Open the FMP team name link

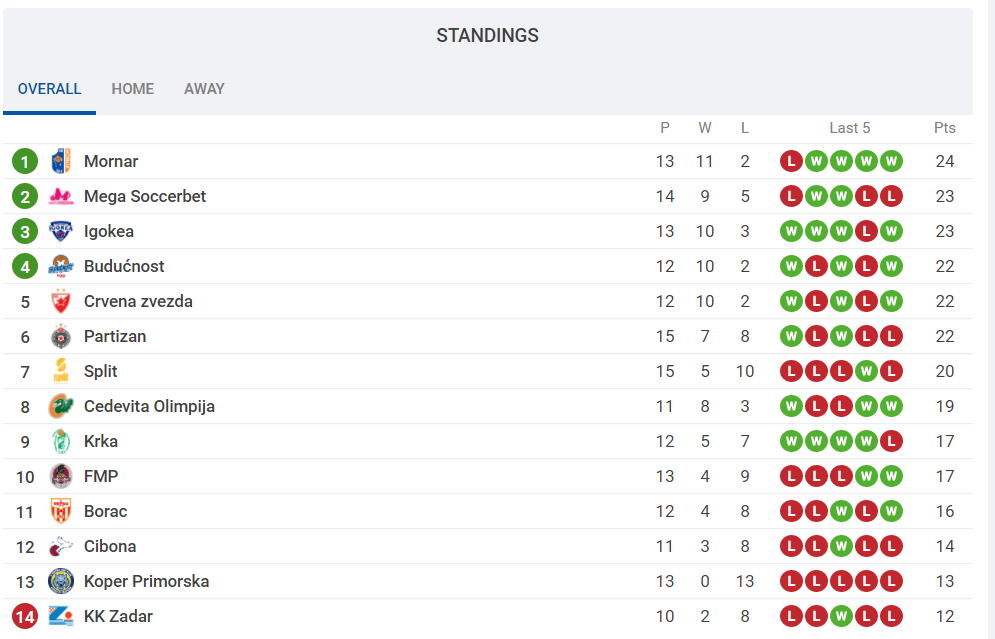point(101,476)
